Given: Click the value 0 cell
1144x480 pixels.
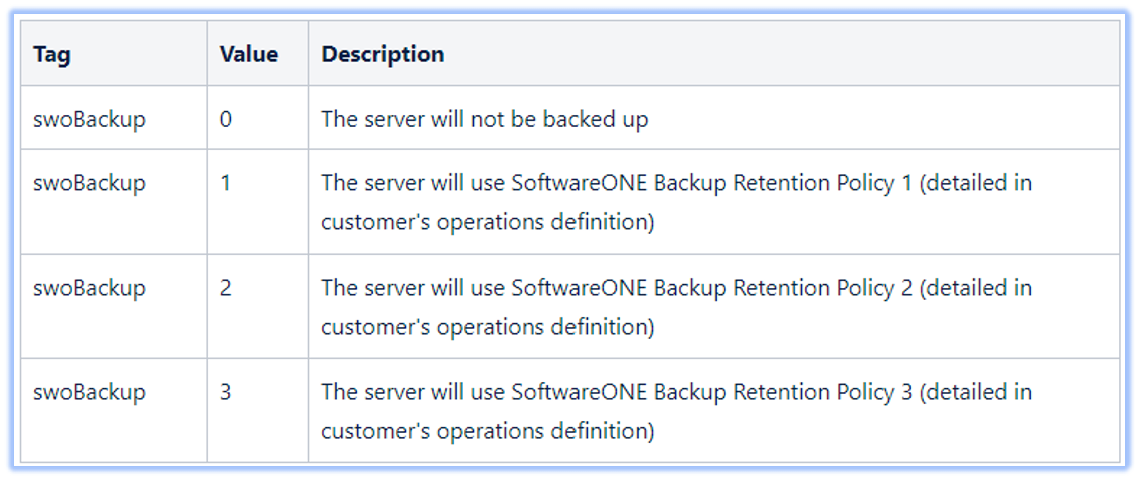Looking at the screenshot, I should click(x=226, y=119).
